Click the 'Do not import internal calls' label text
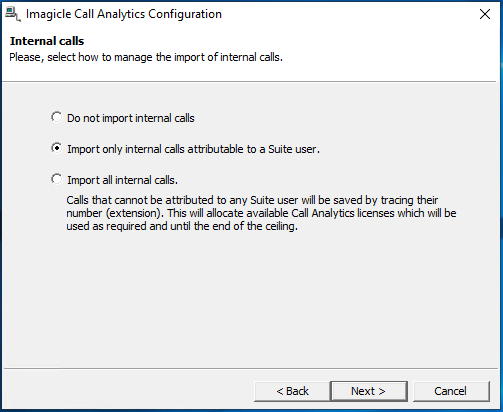The width and height of the screenshot is (503, 412). pyautogui.click(x=131, y=118)
